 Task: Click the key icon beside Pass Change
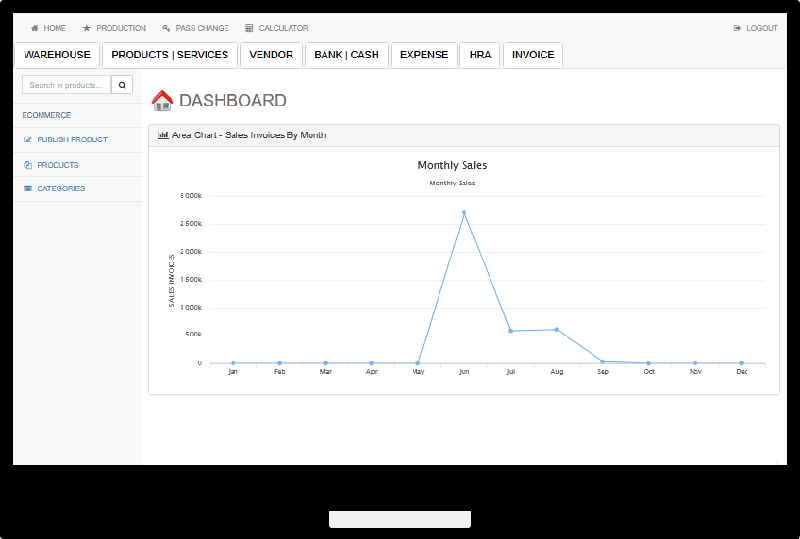166,28
